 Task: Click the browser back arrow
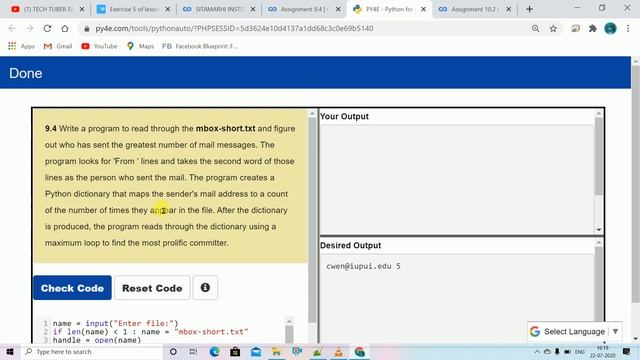pos(12,28)
